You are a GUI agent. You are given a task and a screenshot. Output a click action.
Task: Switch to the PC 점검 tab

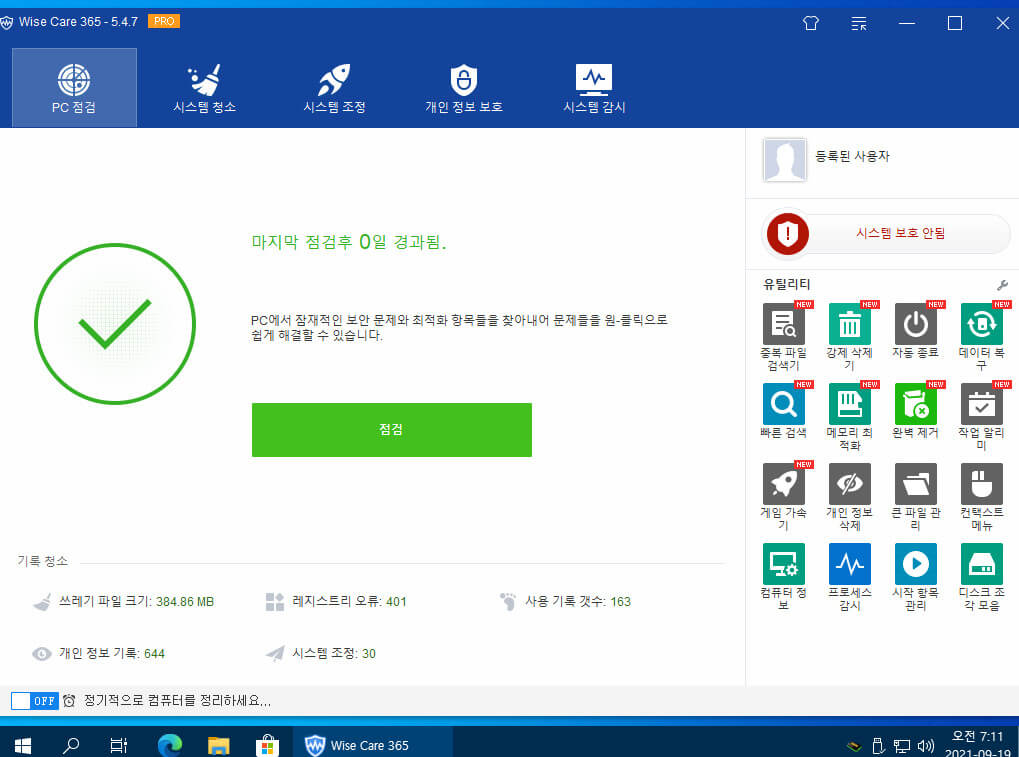click(x=74, y=87)
